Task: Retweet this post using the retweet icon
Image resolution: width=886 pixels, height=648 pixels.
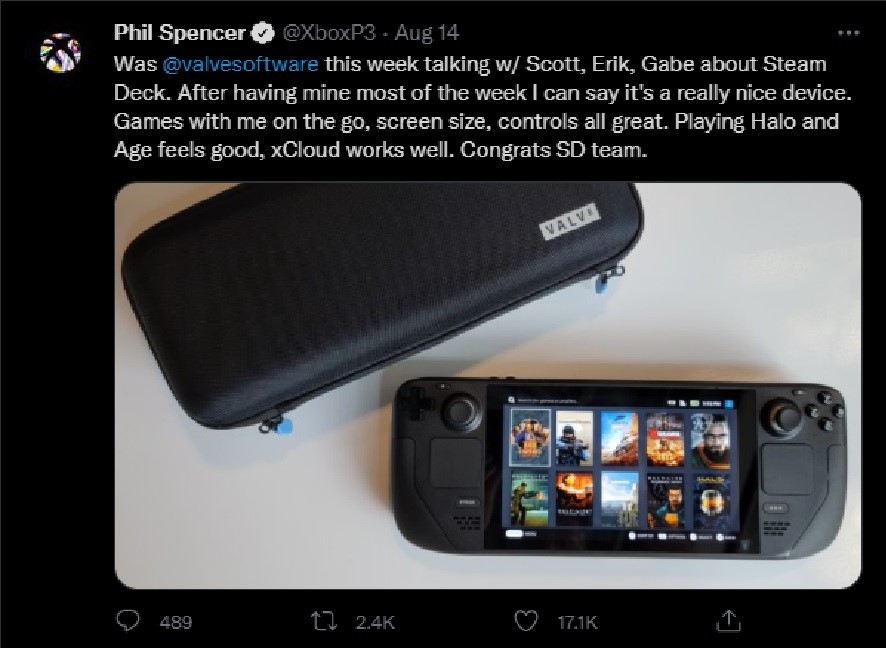Action: (325, 621)
